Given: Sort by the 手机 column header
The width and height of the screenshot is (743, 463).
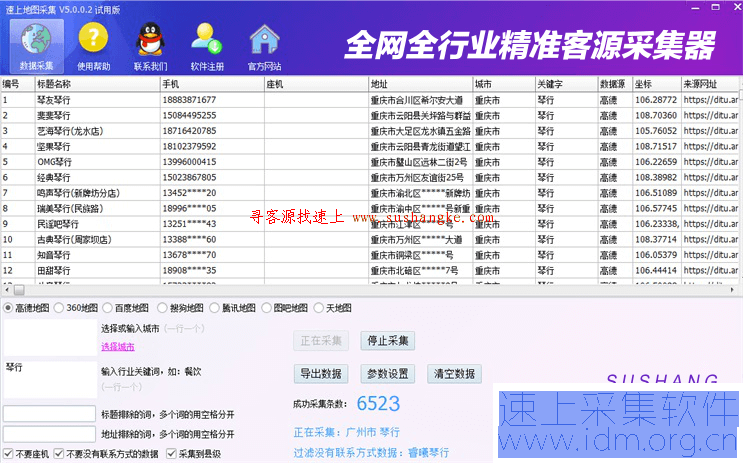Looking at the screenshot, I should (212, 84).
